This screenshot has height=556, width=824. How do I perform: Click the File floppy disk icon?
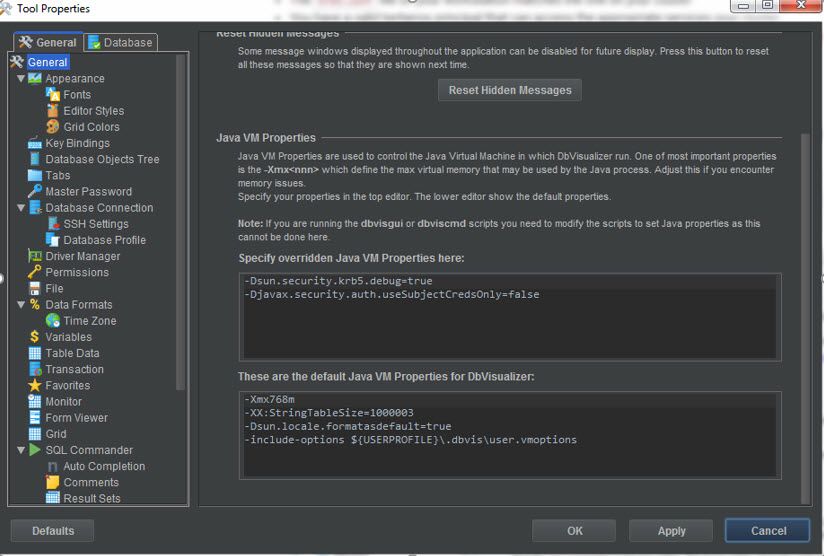(x=35, y=289)
